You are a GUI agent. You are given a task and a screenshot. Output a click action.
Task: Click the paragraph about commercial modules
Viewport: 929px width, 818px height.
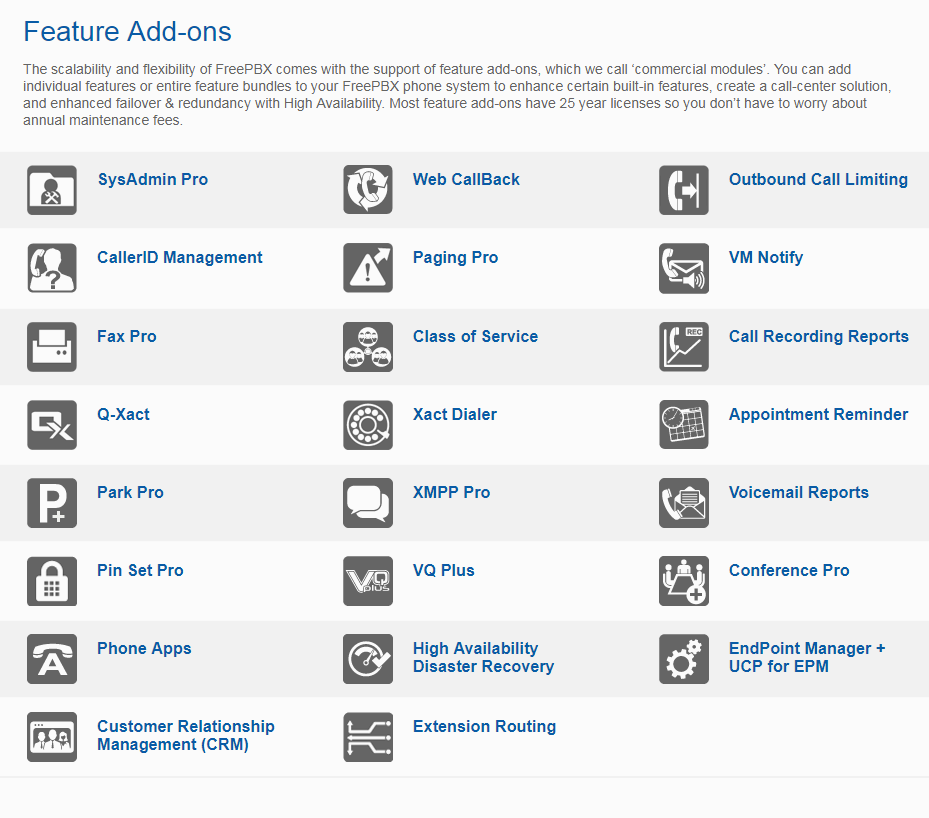[x=457, y=95]
